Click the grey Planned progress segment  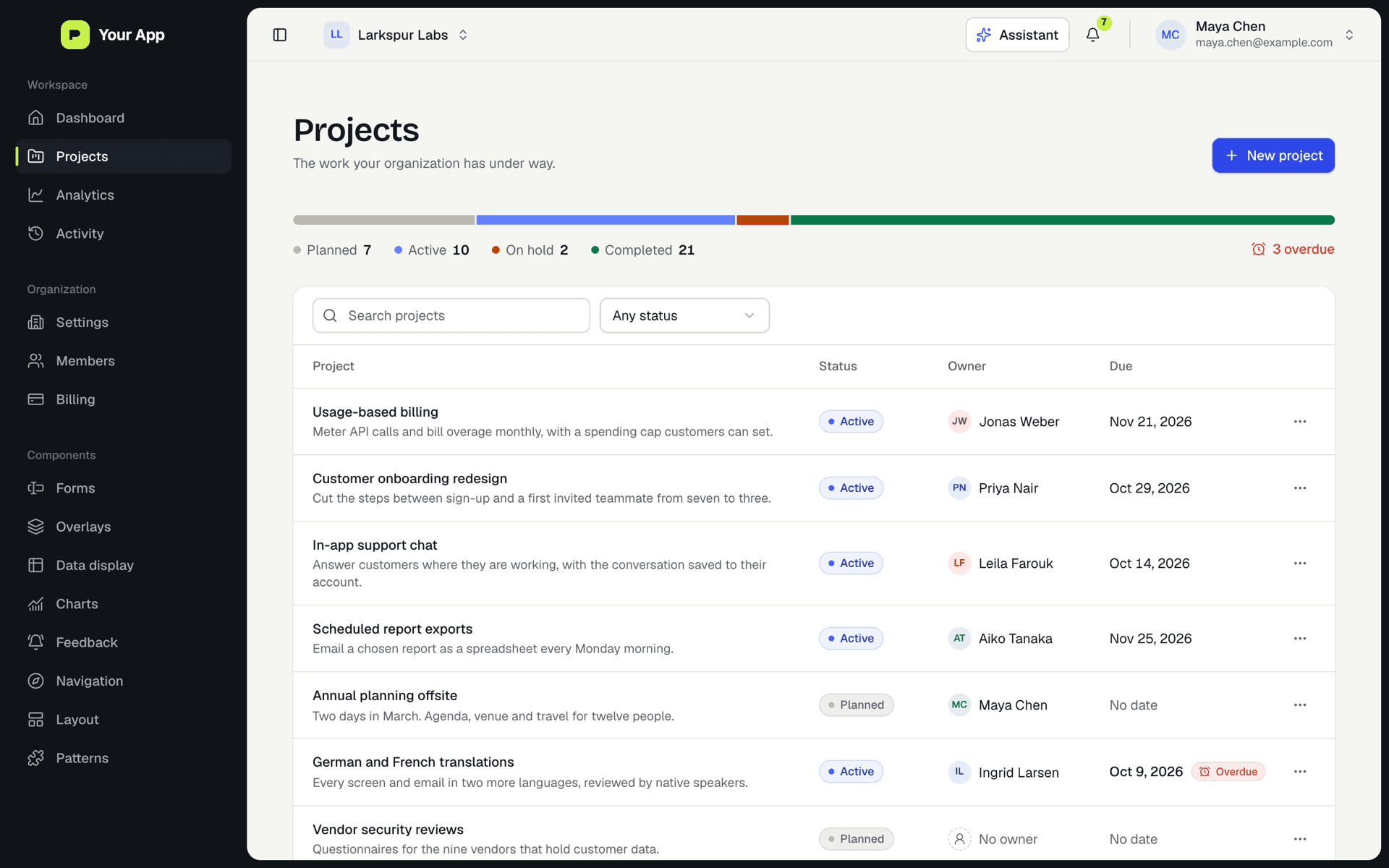[x=383, y=220]
